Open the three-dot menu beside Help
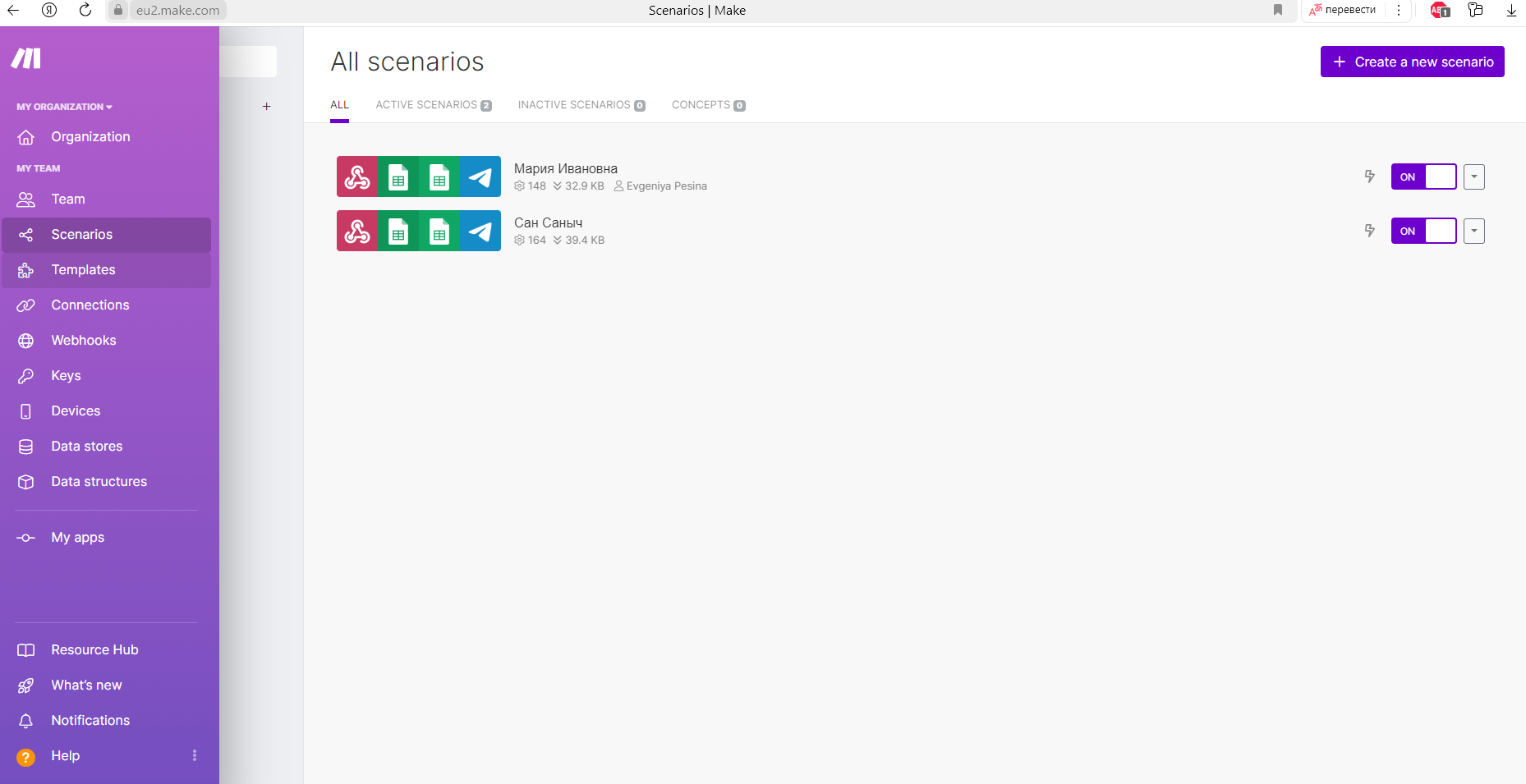This screenshot has height=784, width=1526. tap(195, 755)
